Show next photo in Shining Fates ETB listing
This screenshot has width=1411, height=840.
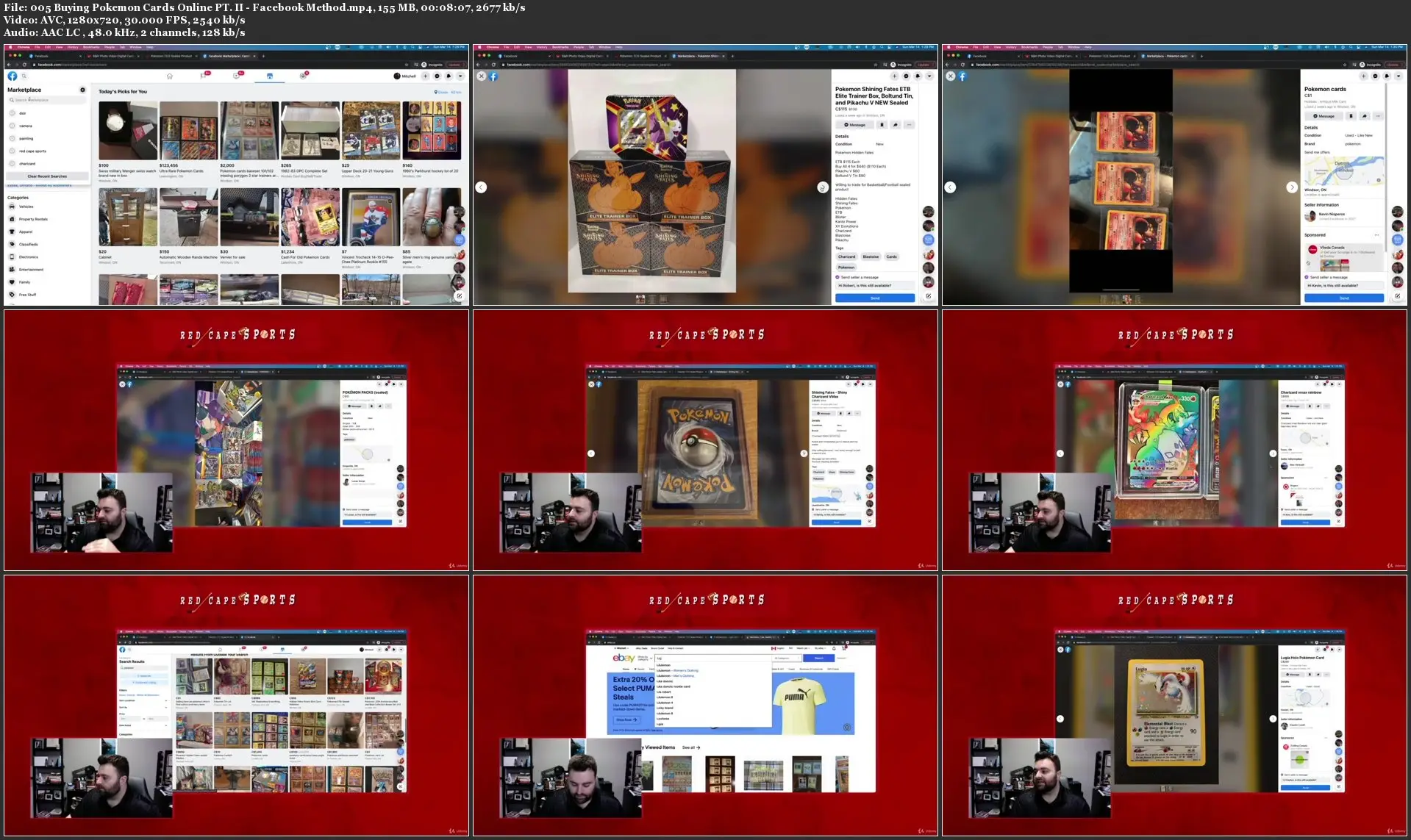(822, 187)
